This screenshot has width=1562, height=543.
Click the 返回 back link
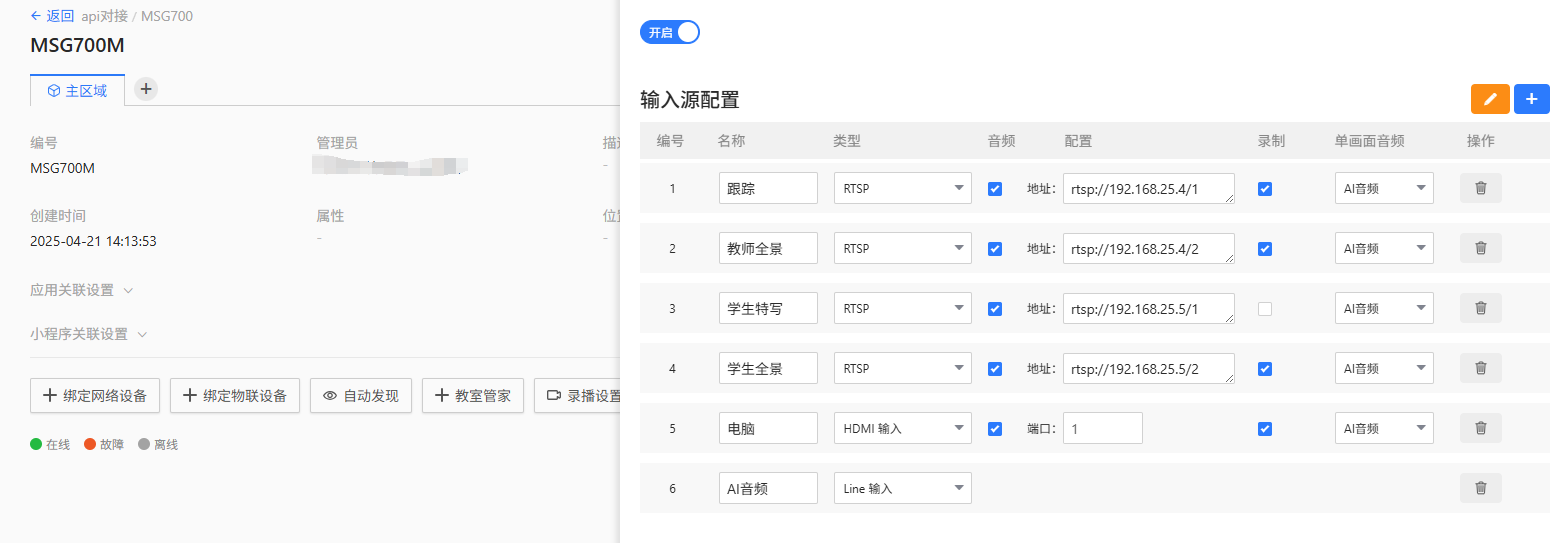click(x=52, y=16)
